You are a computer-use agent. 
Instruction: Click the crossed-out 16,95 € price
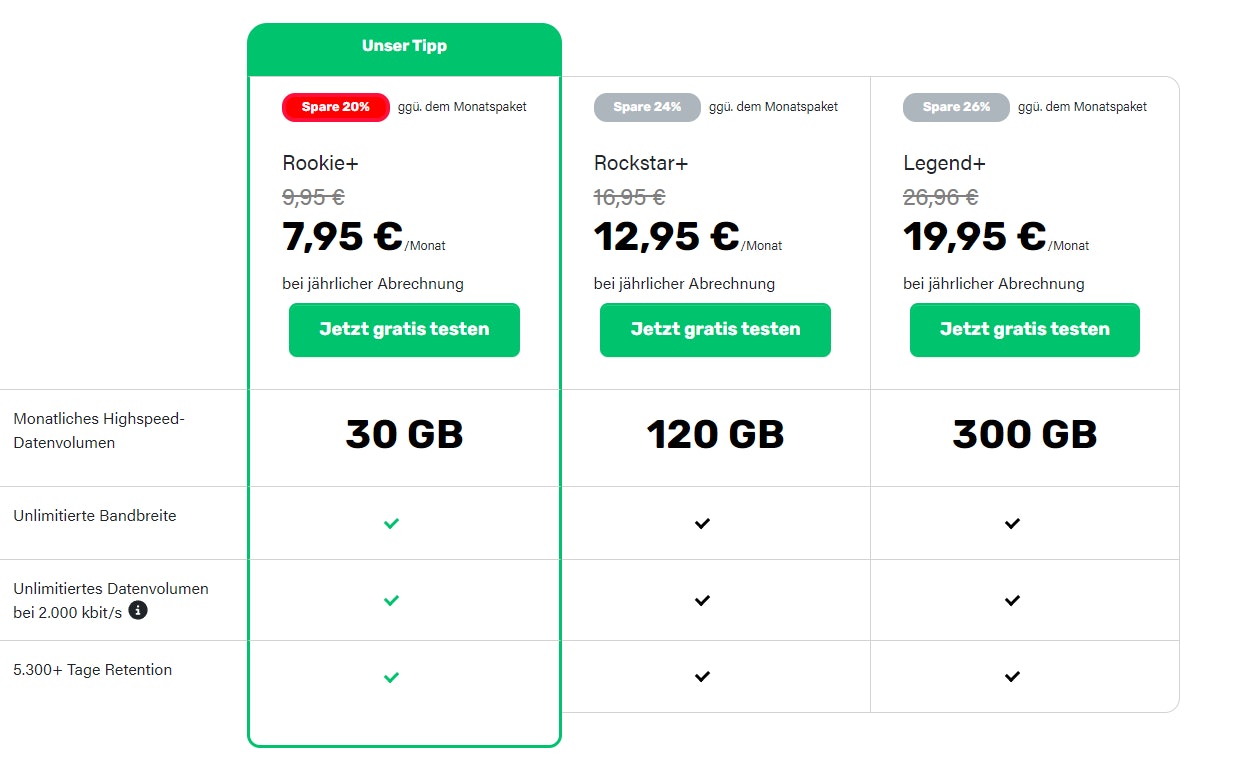630,197
